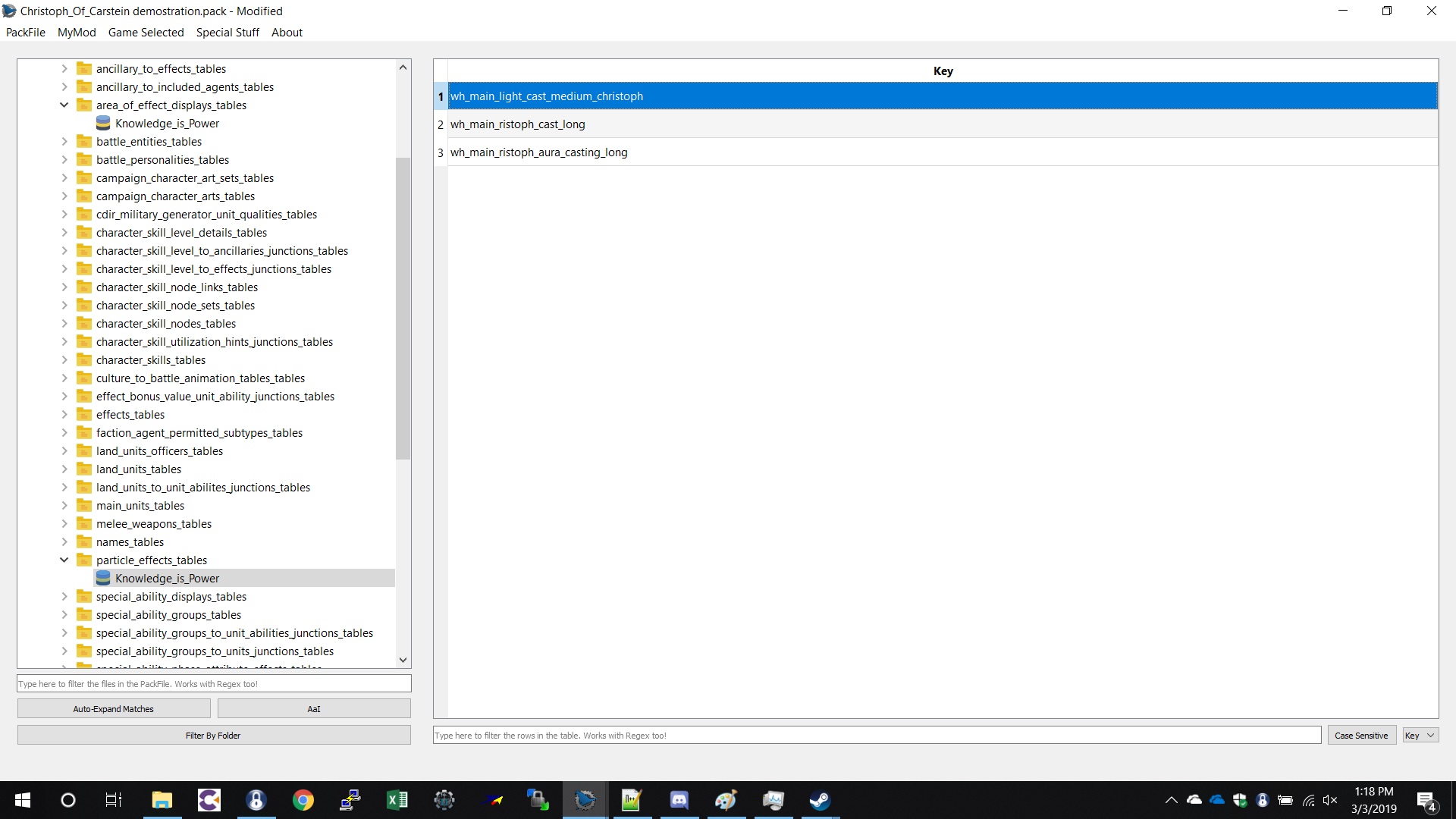Image resolution: width=1456 pixels, height=819 pixels.
Task: Click the tree panel vertical scrollbar thumb
Action: [403, 307]
